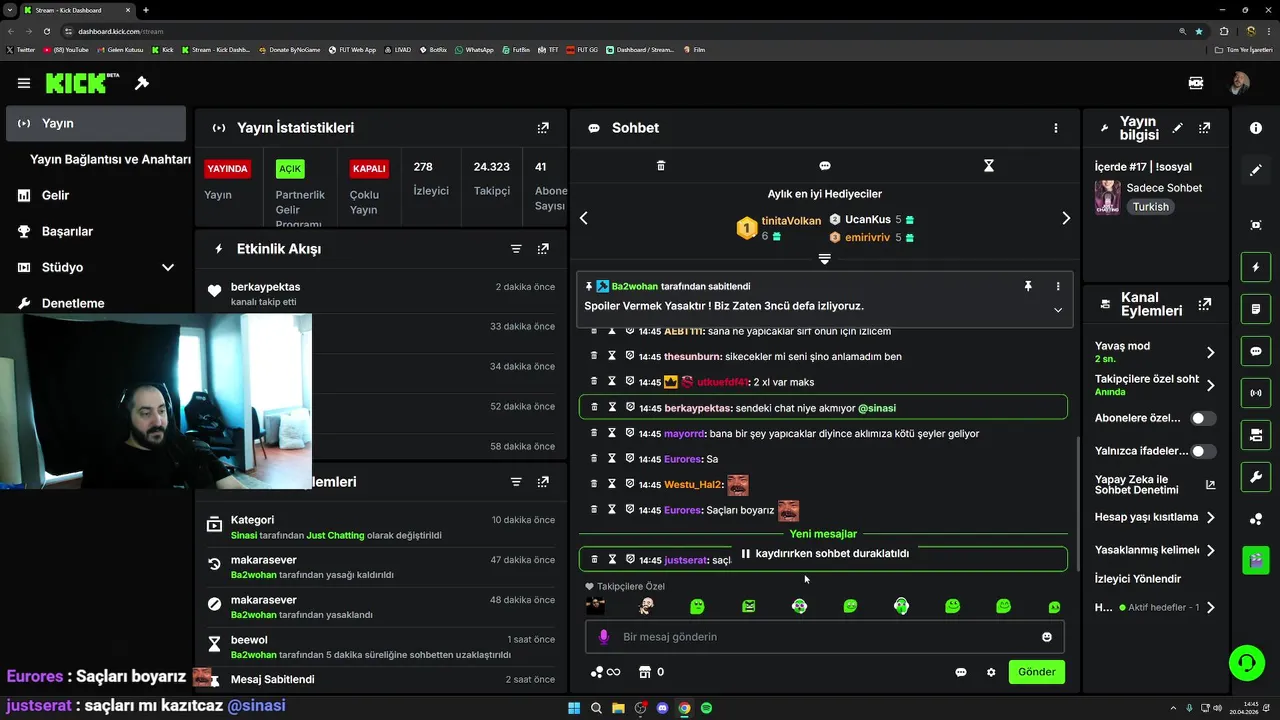Pop out the Etkinlik Akışı panel
Screen dimensions: 1280x720
tap(543, 249)
